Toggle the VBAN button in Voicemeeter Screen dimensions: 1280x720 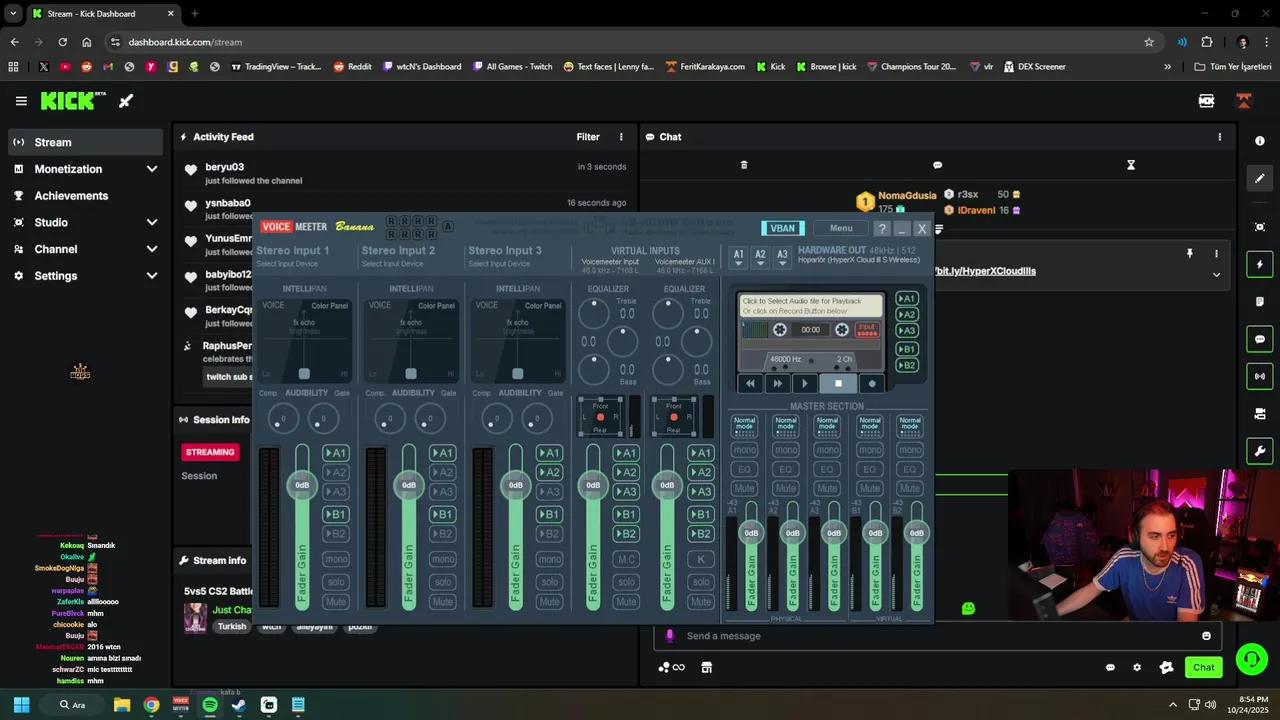point(782,228)
